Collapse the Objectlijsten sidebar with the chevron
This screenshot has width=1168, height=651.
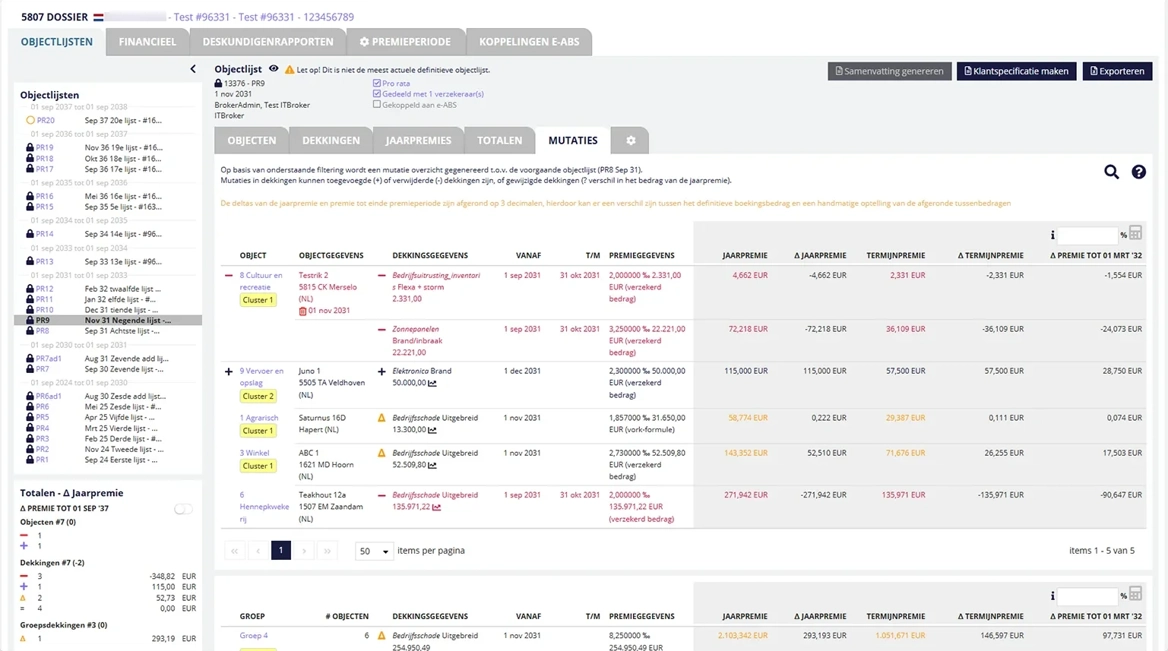click(193, 69)
